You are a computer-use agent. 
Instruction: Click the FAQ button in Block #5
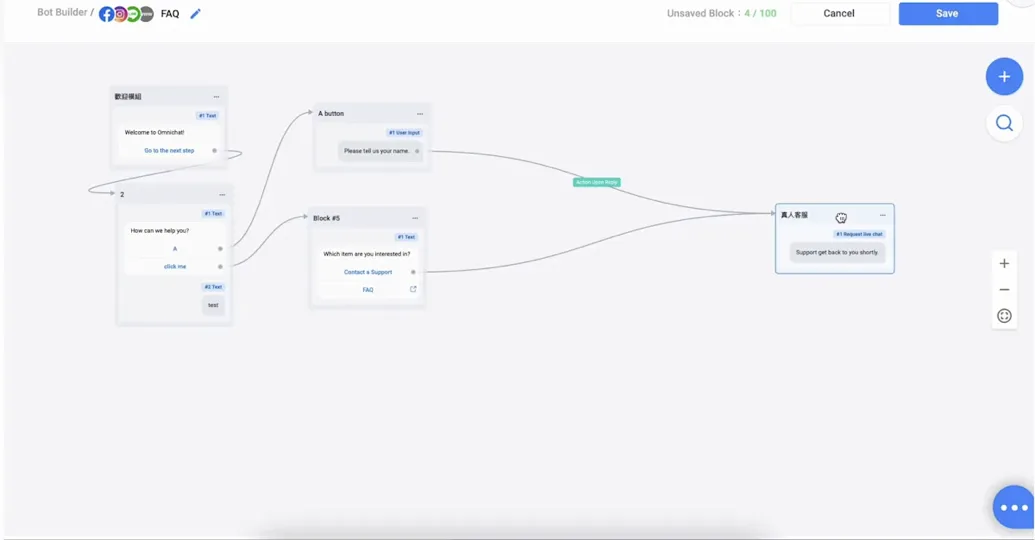[368, 290]
